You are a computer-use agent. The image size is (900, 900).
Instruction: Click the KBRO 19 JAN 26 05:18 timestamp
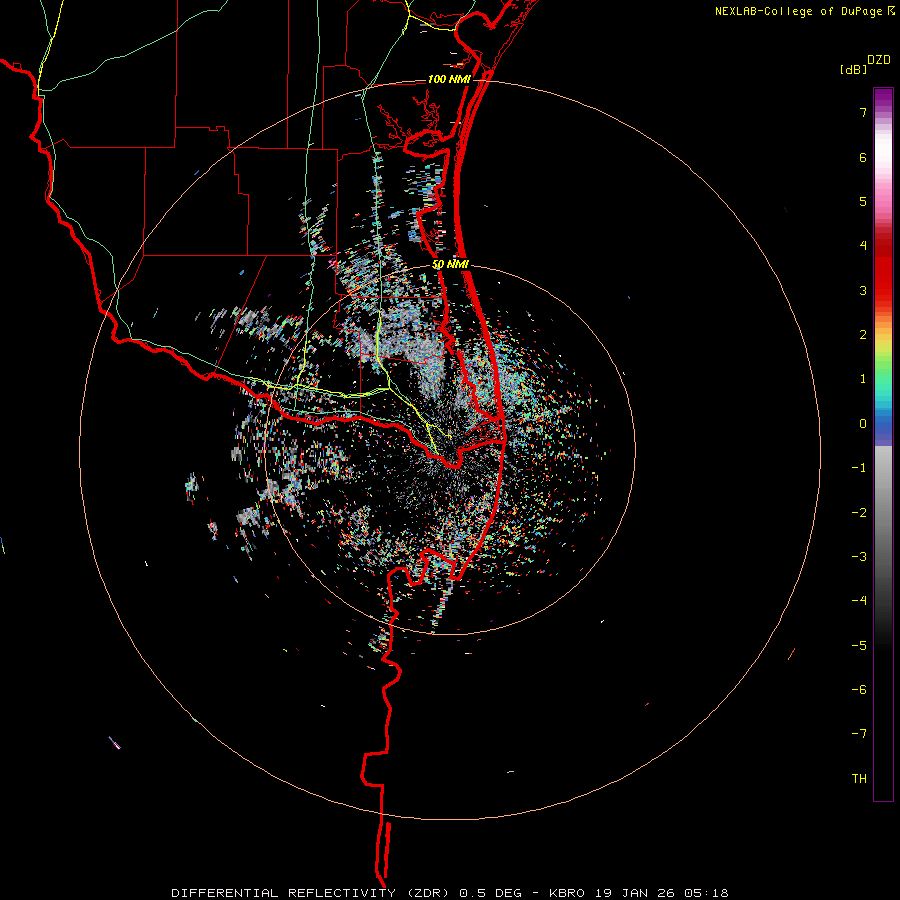point(639,893)
